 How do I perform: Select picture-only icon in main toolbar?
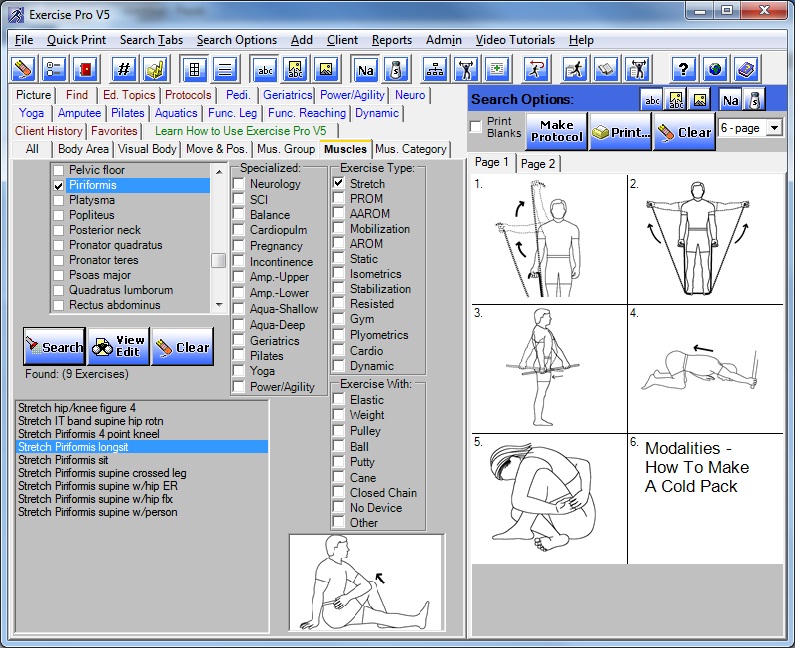(x=326, y=69)
